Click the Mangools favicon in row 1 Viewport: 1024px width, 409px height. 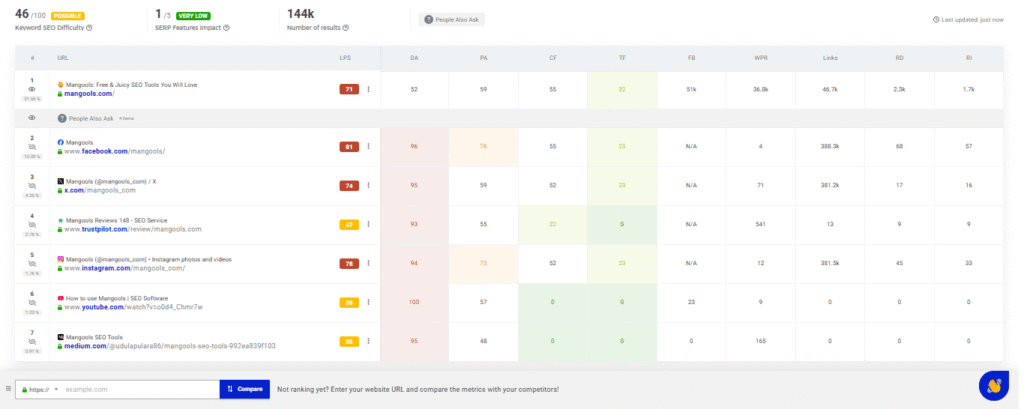point(60,85)
